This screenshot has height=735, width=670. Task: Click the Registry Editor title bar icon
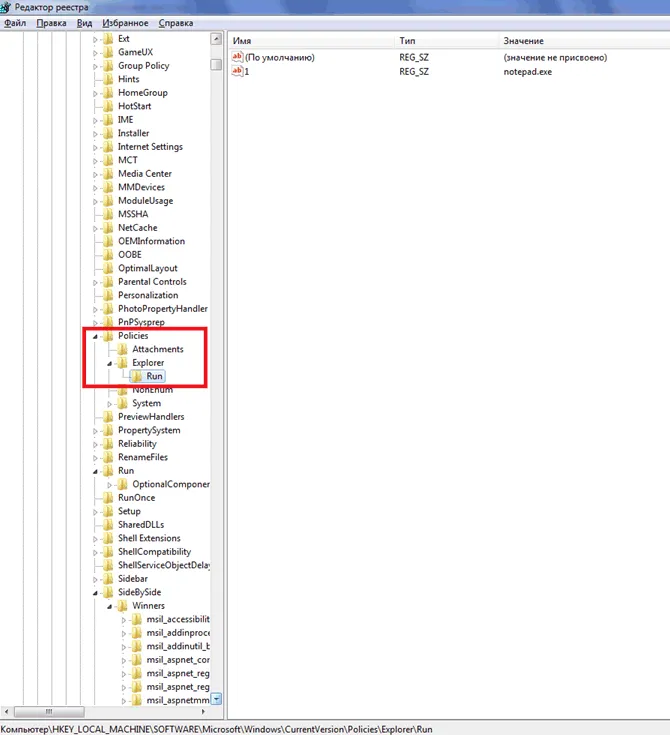(x=5, y=7)
